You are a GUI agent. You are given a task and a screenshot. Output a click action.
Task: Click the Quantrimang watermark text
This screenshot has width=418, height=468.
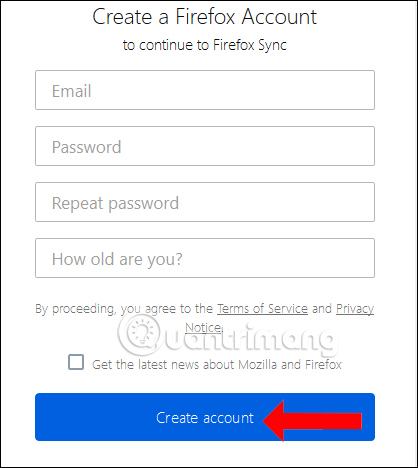(x=248, y=337)
